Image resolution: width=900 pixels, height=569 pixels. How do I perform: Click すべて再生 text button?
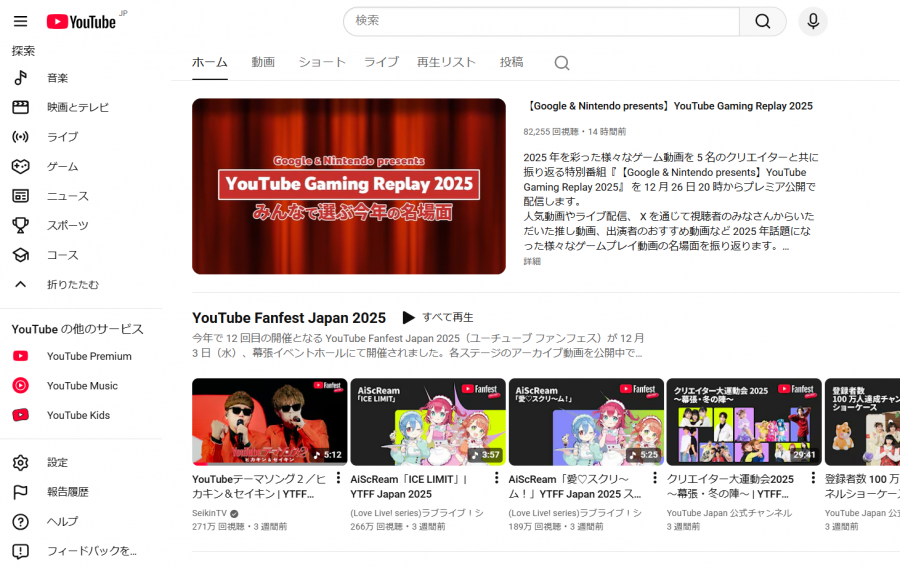448,318
